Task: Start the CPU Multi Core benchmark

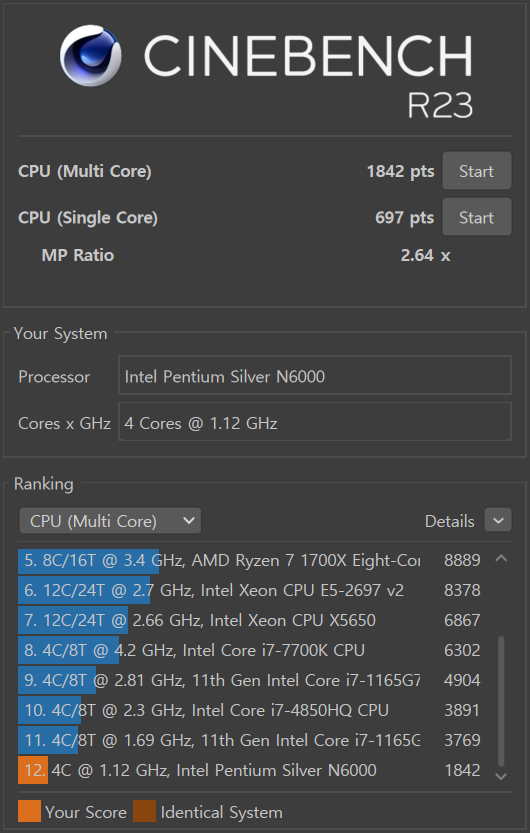Action: pos(476,171)
